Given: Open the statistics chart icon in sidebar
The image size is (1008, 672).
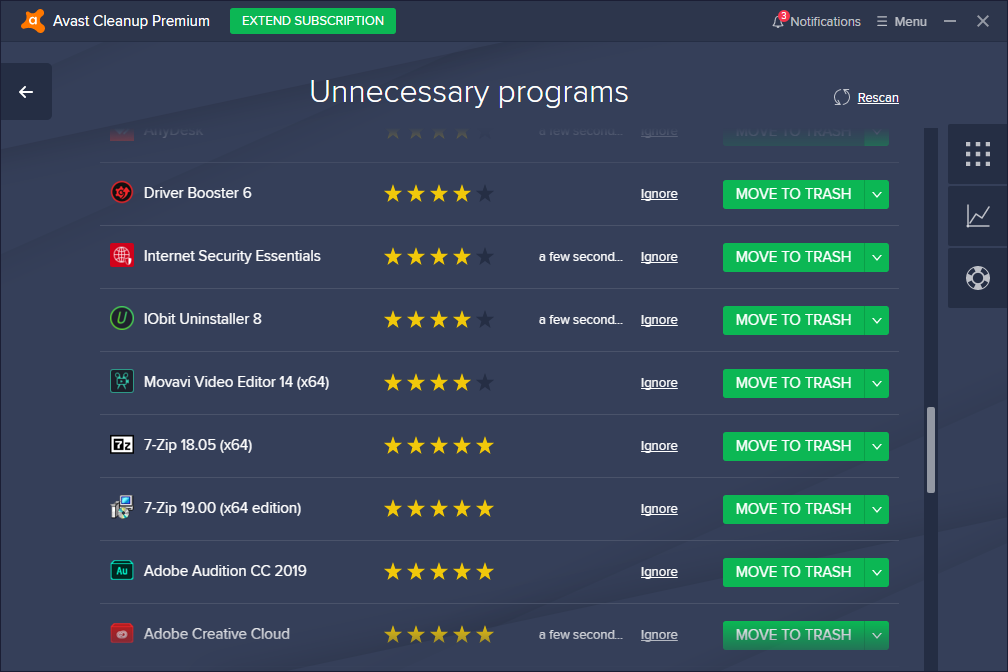Looking at the screenshot, I should click(x=977, y=216).
